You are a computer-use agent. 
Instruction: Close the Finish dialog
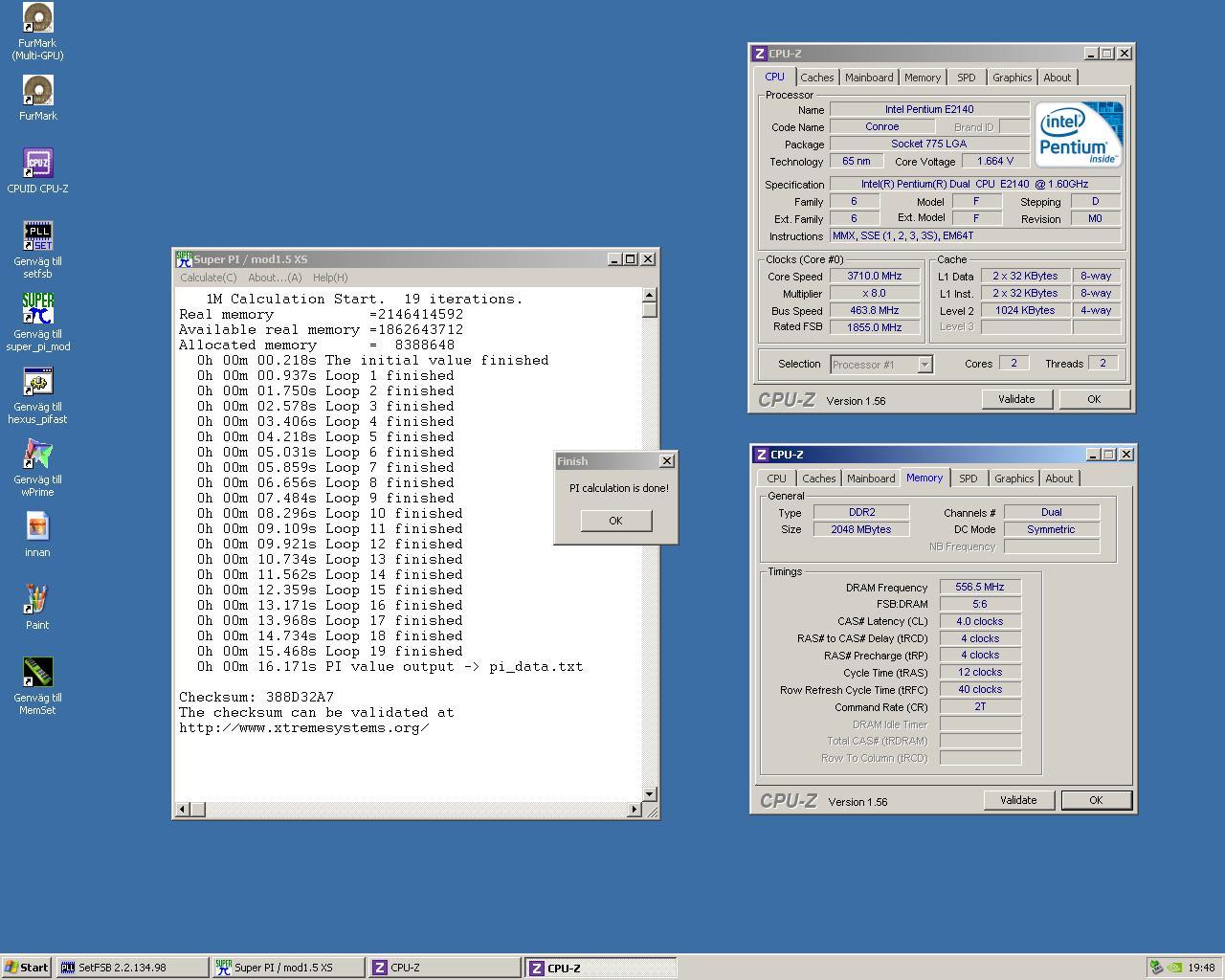click(x=667, y=461)
